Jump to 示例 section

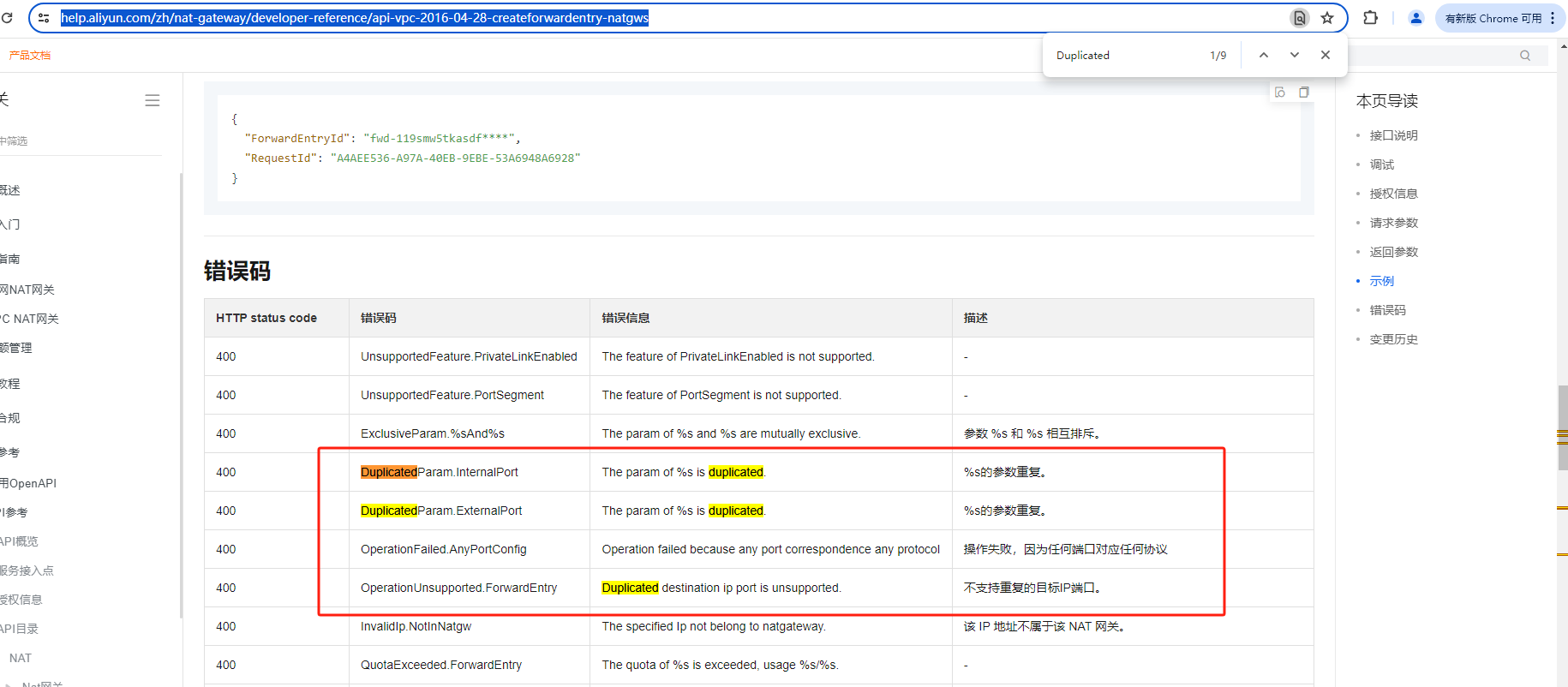(1381, 281)
